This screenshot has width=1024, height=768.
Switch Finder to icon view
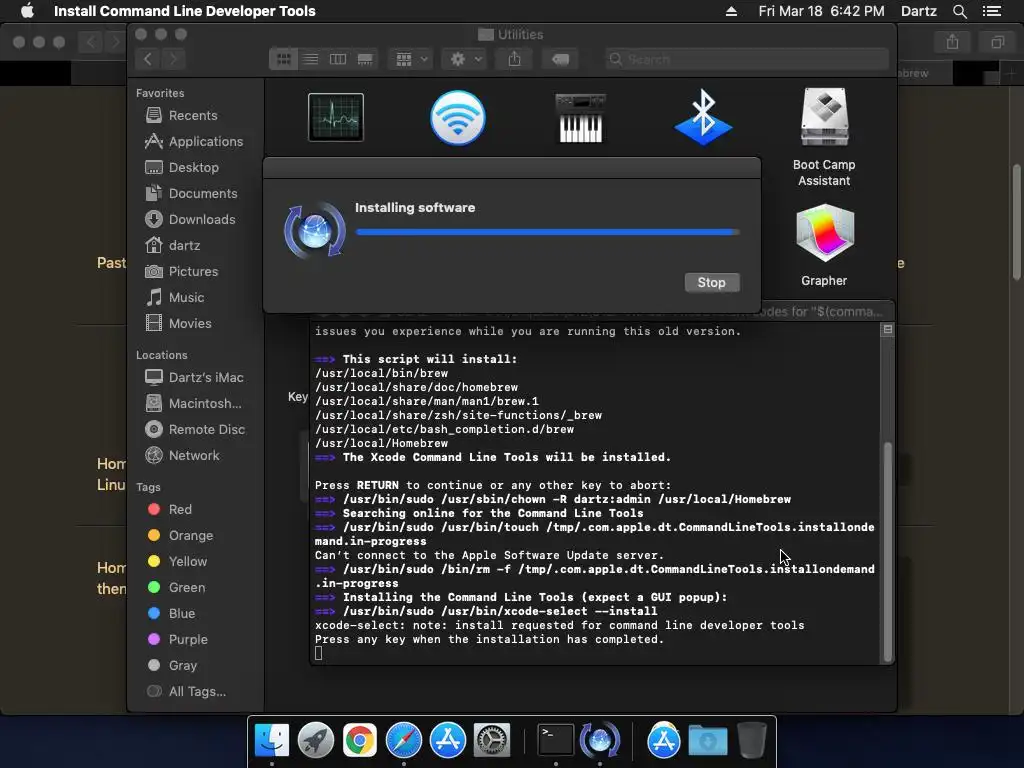click(x=283, y=59)
